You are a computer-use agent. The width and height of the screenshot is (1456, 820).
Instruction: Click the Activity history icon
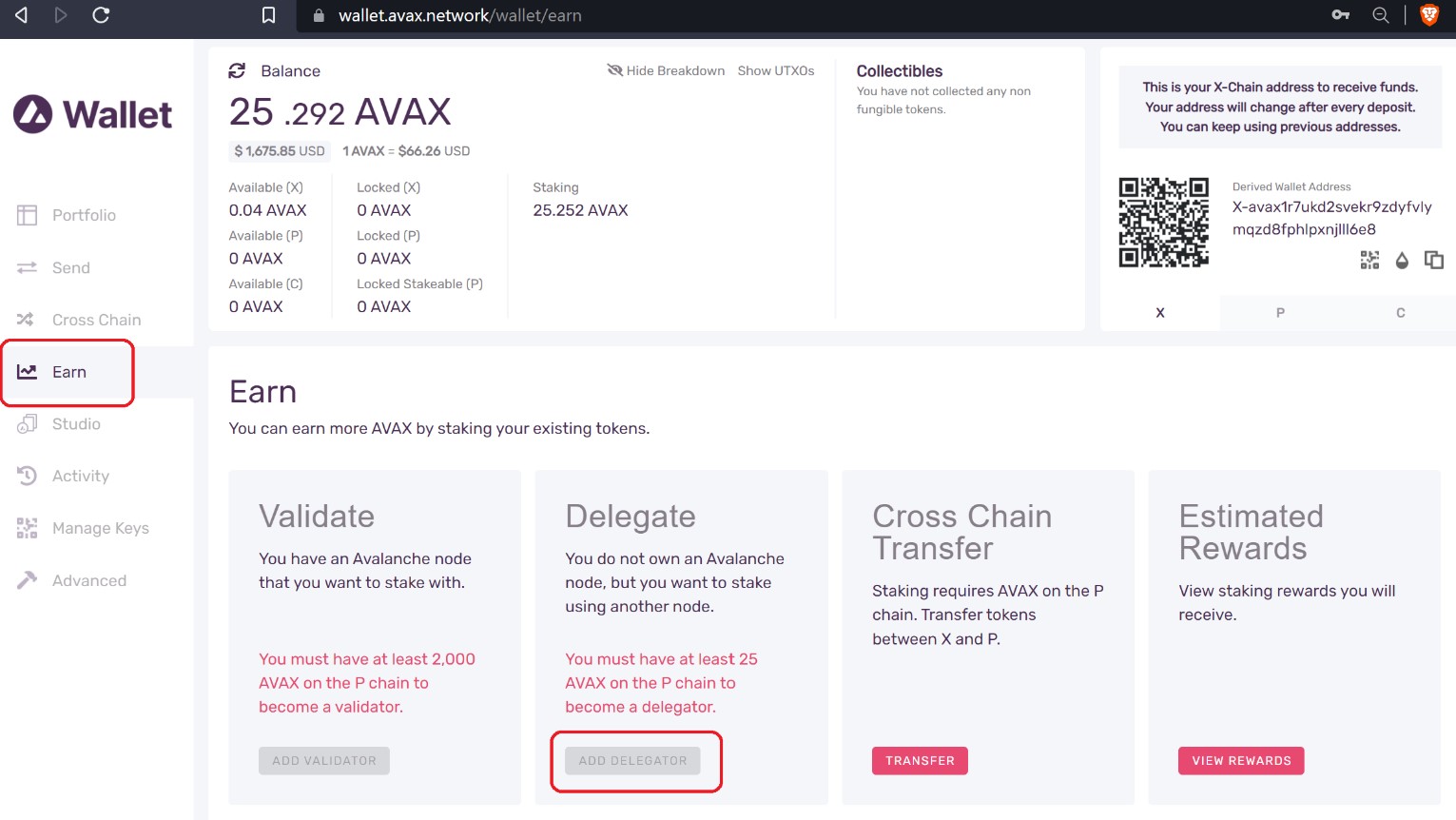point(27,476)
